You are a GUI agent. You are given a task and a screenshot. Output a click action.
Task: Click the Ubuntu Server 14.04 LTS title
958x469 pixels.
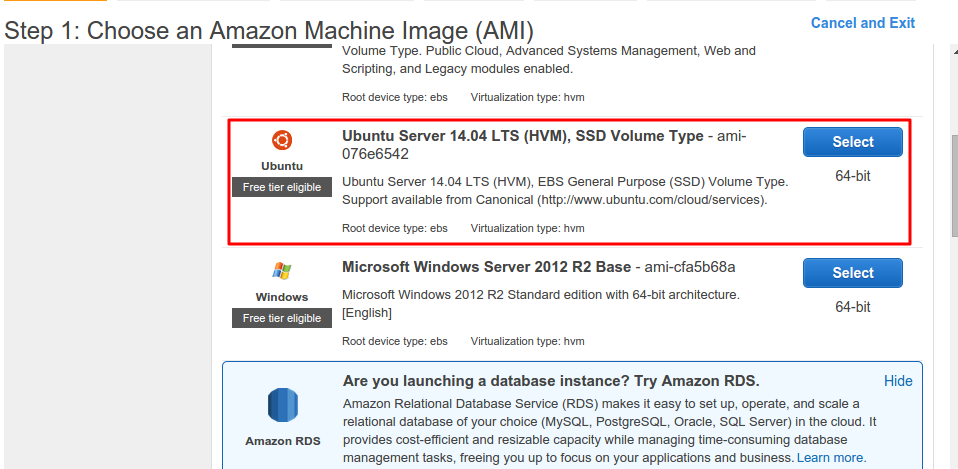click(522, 136)
